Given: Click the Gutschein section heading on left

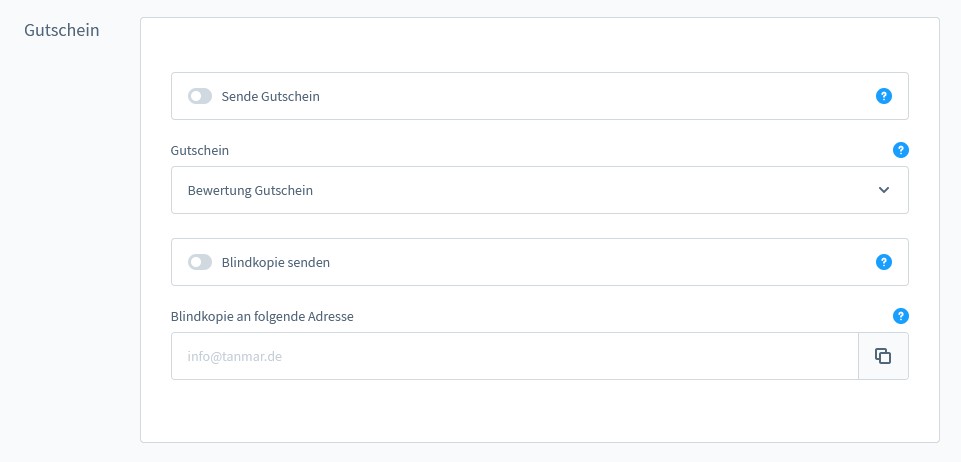Looking at the screenshot, I should [x=62, y=30].
